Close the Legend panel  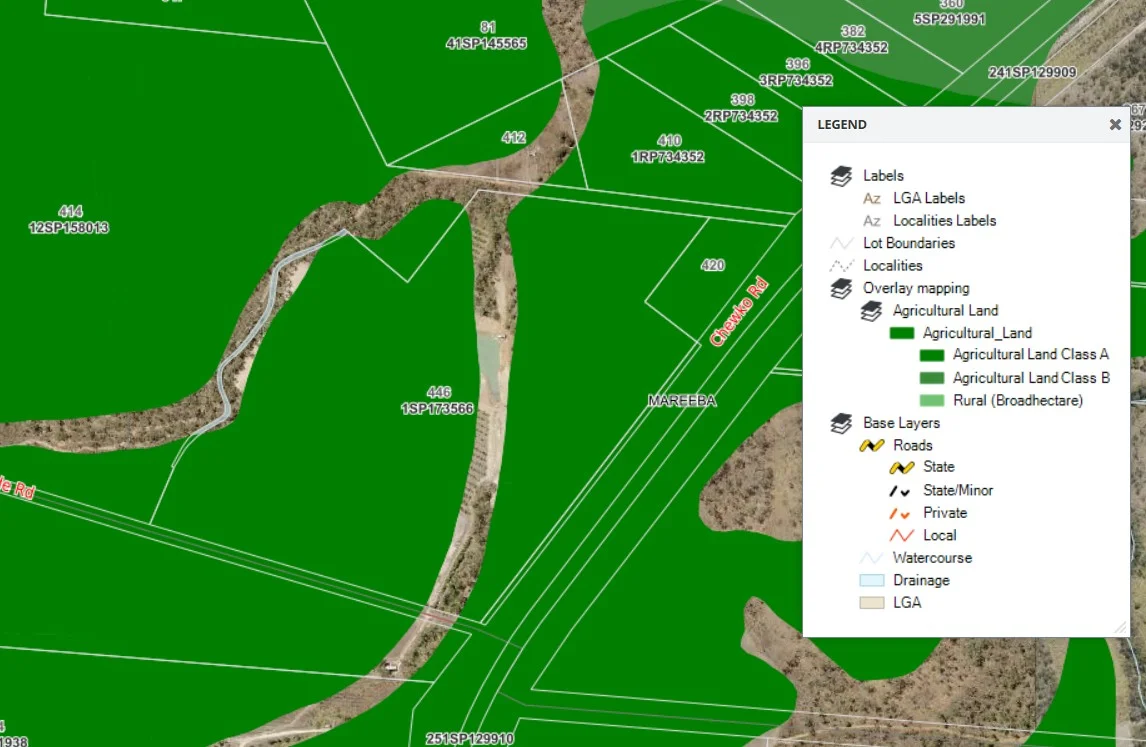click(x=1115, y=125)
